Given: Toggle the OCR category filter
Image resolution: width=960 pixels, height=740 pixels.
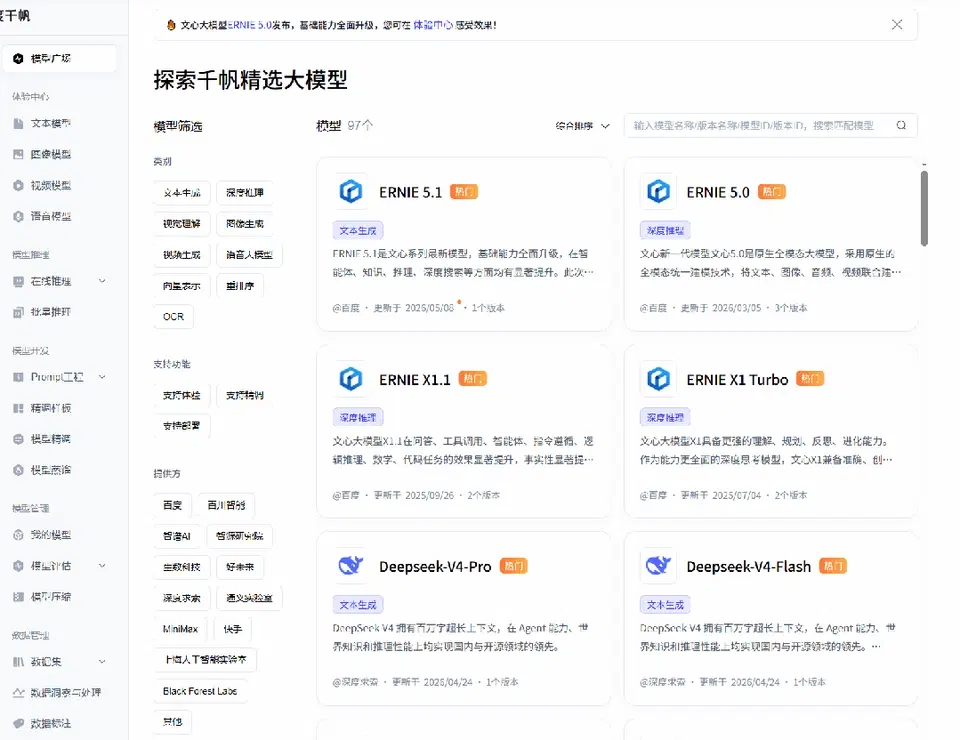Looking at the screenshot, I should point(173,316).
